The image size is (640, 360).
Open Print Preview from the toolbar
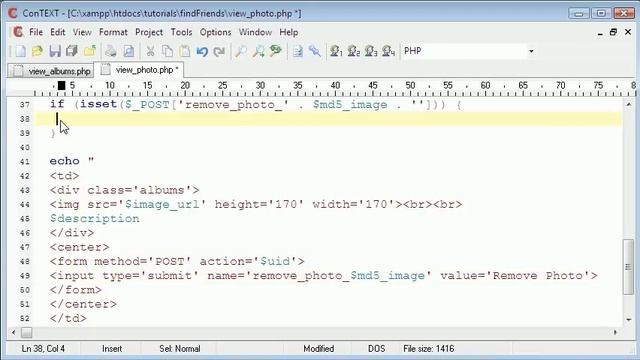pyautogui.click(x=128, y=51)
